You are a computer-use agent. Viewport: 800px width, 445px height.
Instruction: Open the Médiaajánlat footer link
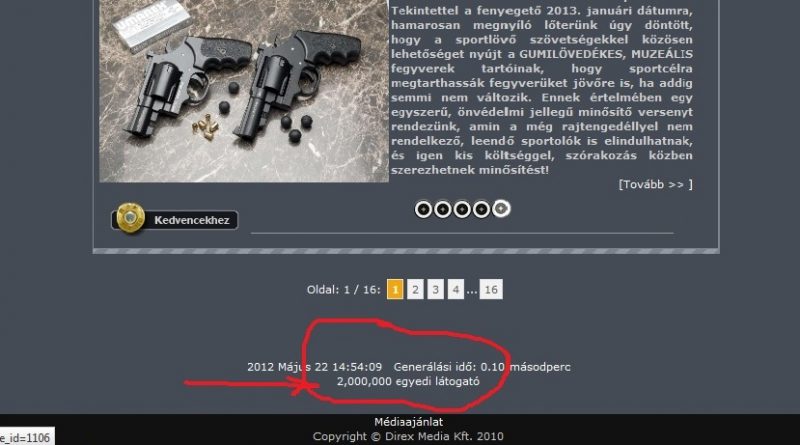[408, 422]
